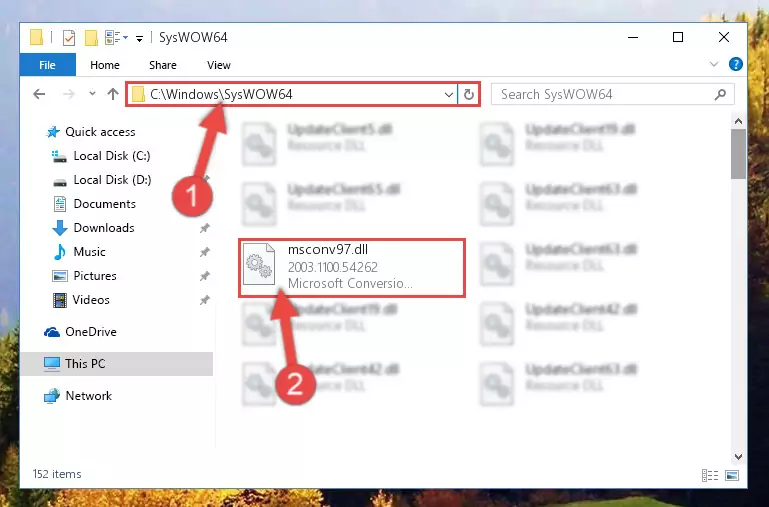Close the SysWOW64 window
Image resolution: width=769 pixels, height=507 pixels.
coord(723,37)
